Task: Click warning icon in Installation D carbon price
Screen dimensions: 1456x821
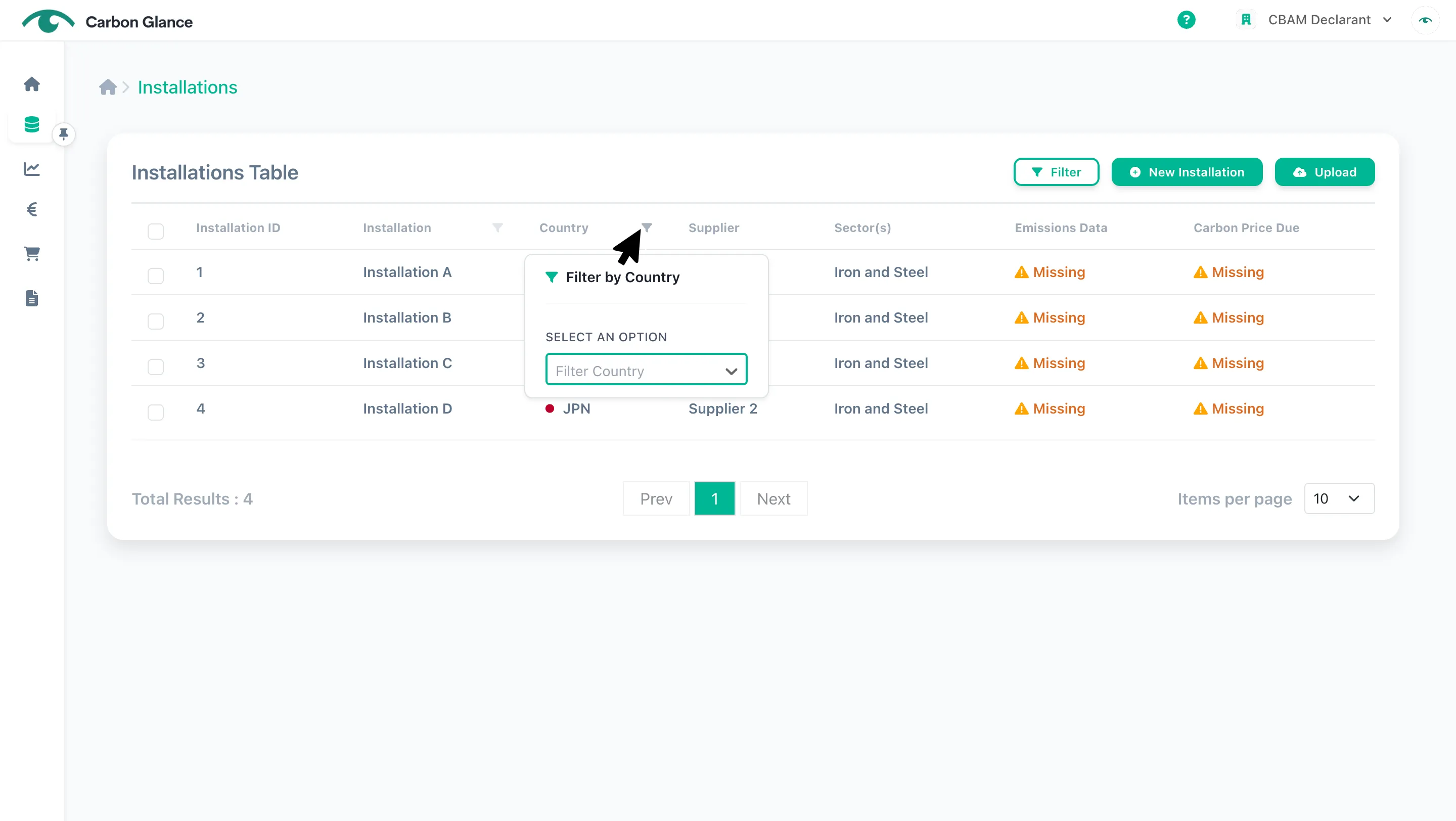Action: 1200,408
